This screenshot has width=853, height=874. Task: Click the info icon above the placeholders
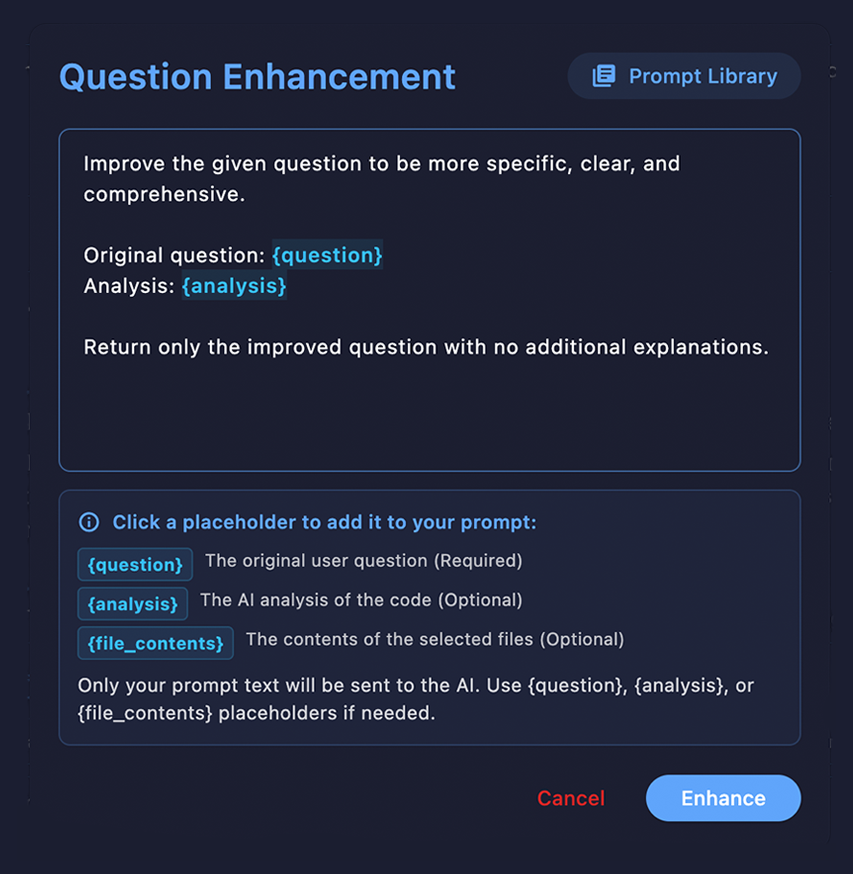point(89,522)
